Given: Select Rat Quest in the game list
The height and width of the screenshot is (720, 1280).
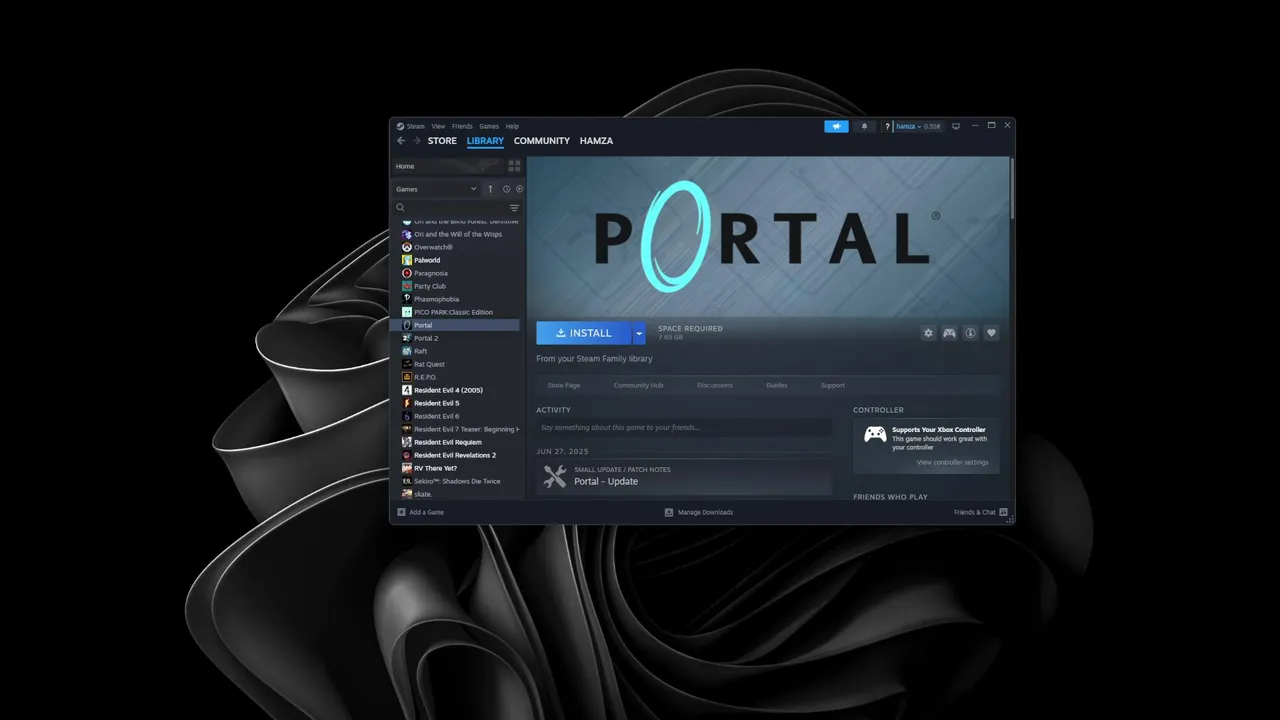Looking at the screenshot, I should (x=429, y=364).
